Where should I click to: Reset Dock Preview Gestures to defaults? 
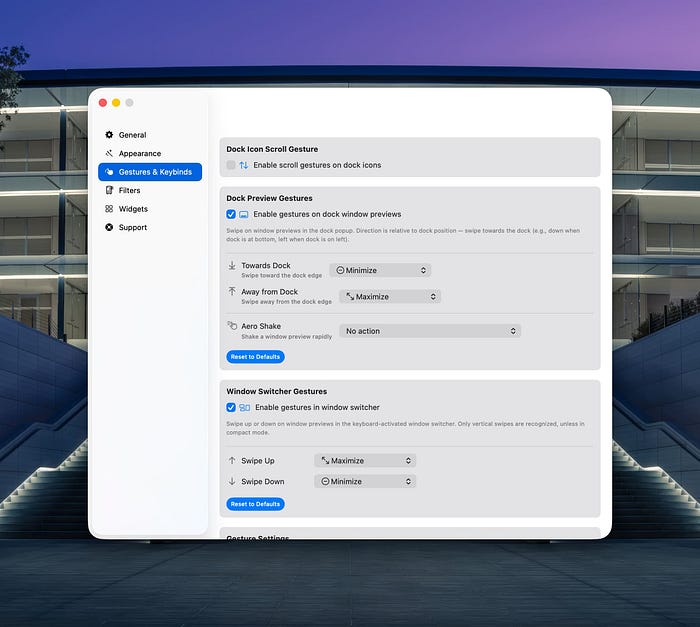[255, 357]
